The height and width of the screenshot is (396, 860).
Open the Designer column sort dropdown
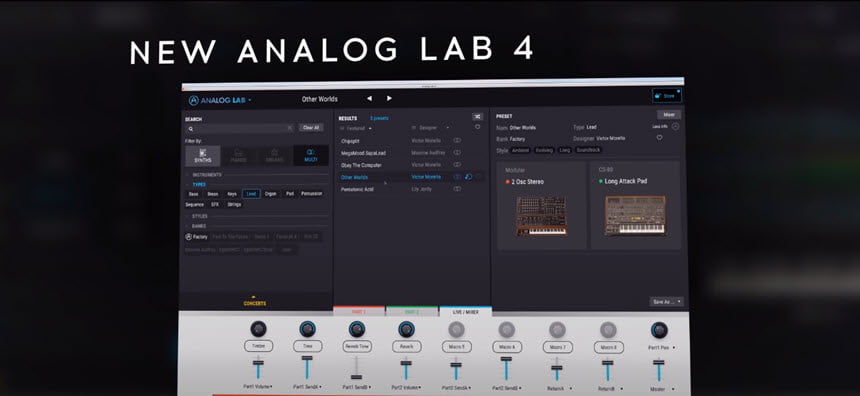pos(431,128)
